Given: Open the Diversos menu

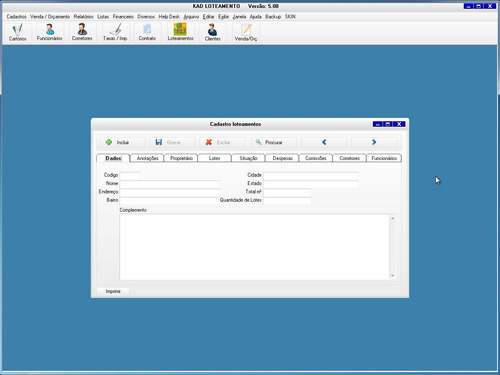Looking at the screenshot, I should tap(146, 17).
